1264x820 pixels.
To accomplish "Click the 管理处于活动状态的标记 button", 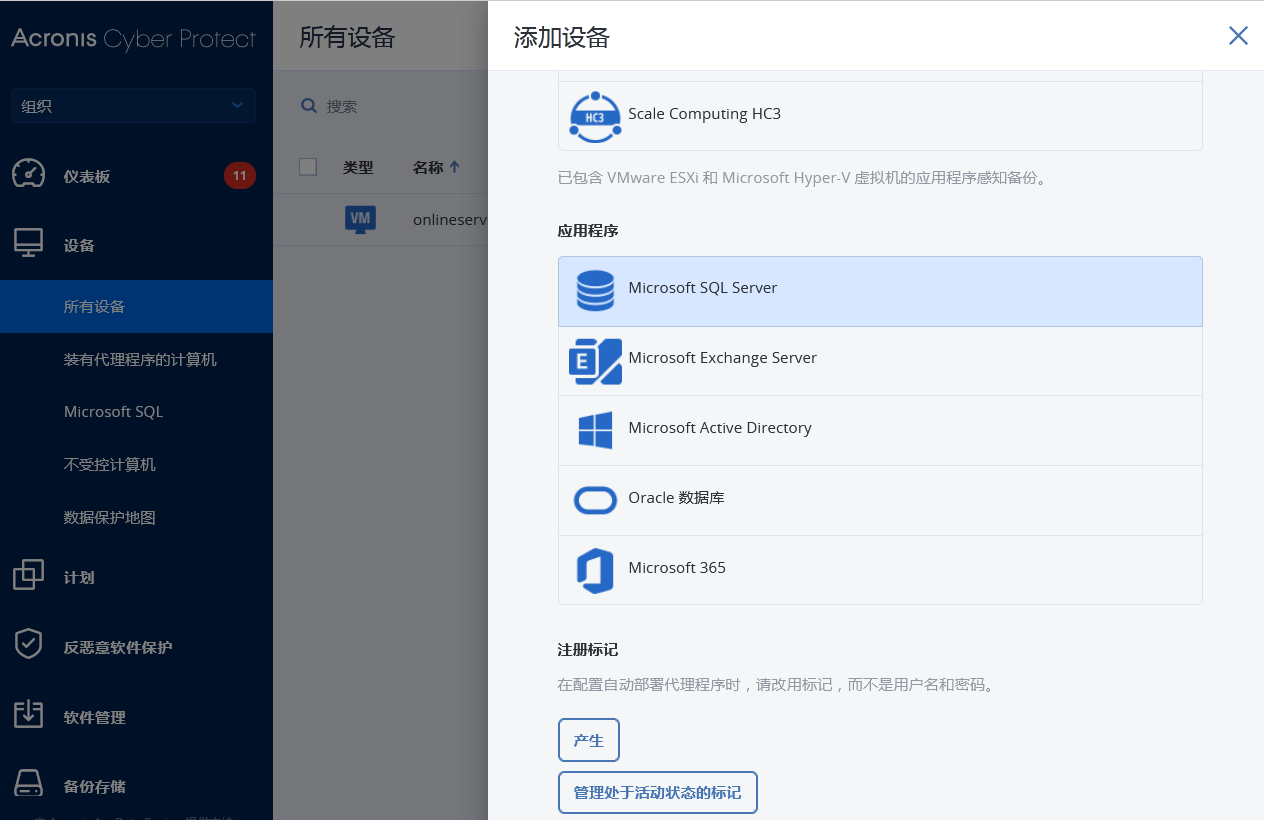I will 657,793.
